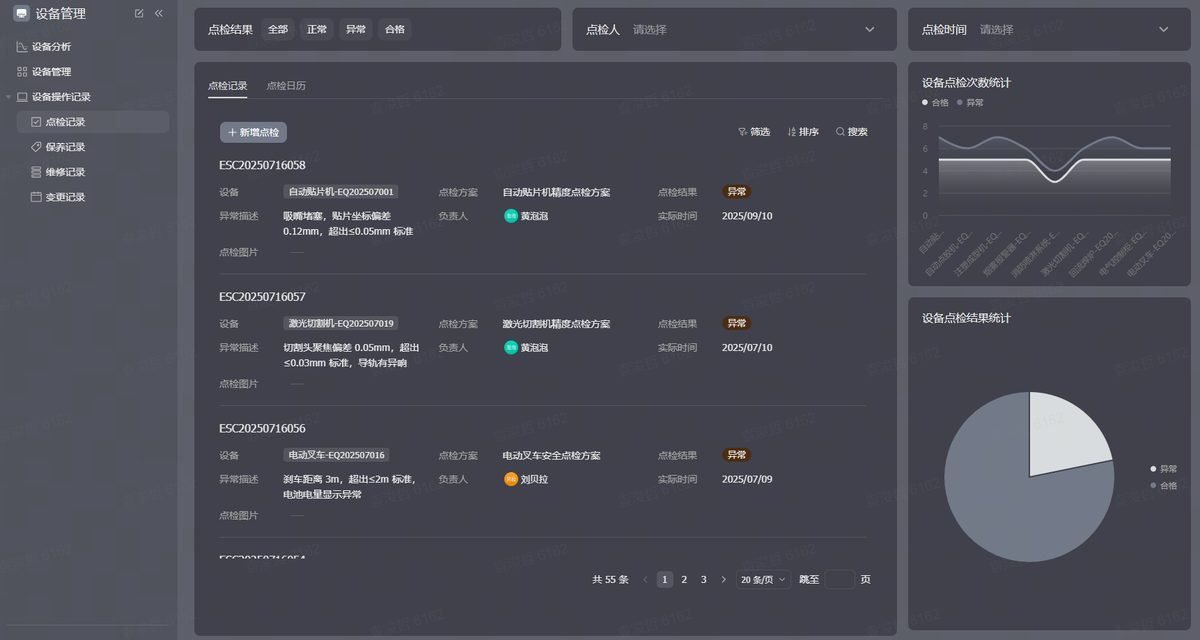Click the edit icon beside 设备管理 title
The image size is (1200, 640).
click(139, 13)
